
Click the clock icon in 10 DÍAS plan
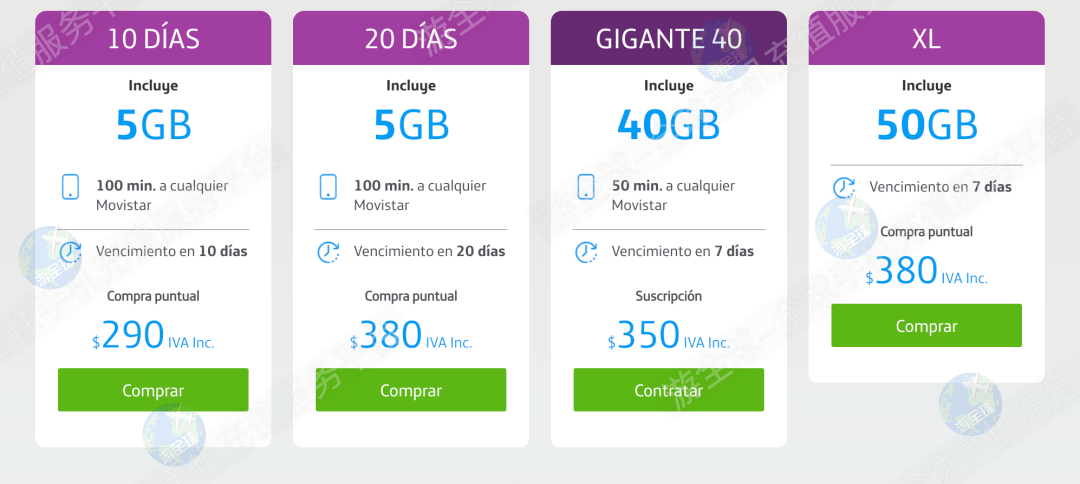70,252
